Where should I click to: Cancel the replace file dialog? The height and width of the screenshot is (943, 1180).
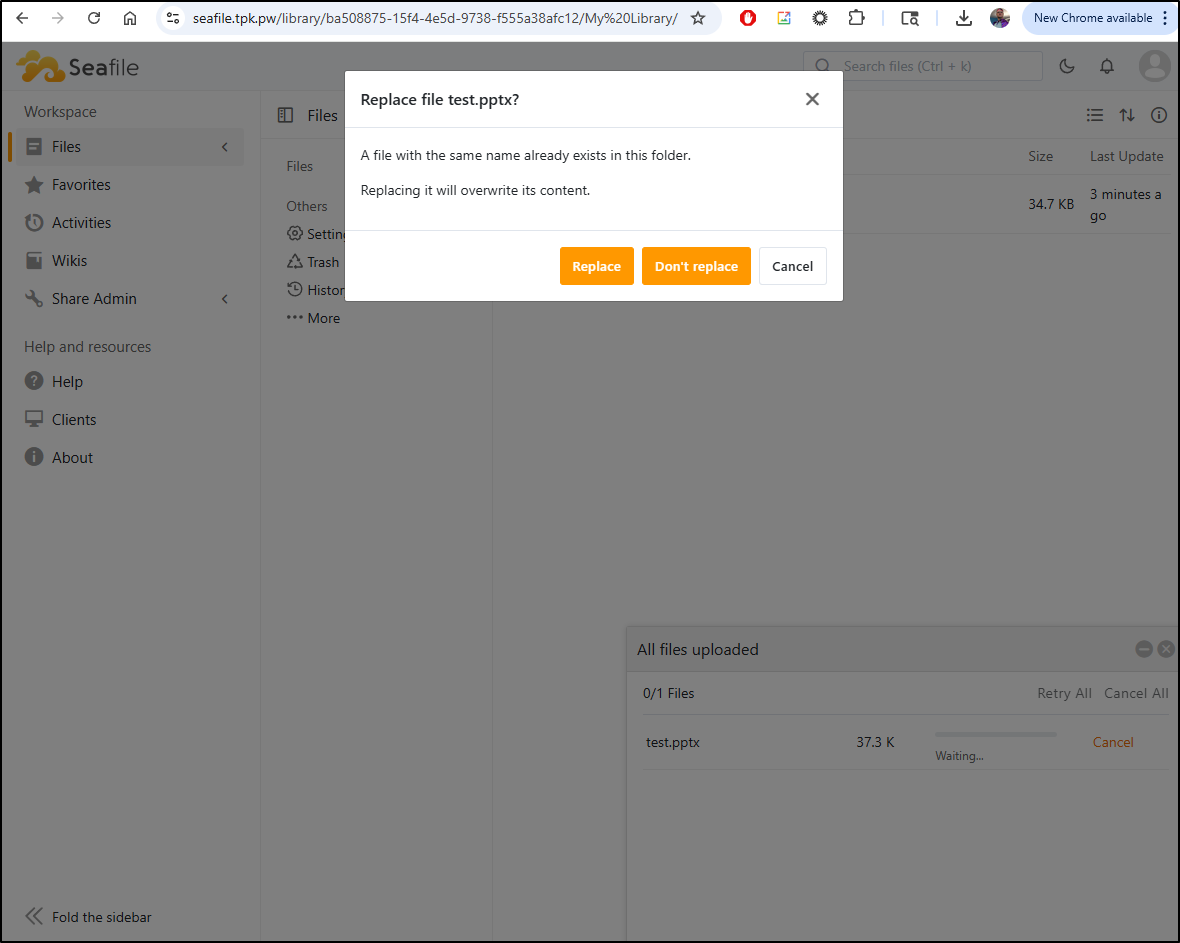point(792,266)
